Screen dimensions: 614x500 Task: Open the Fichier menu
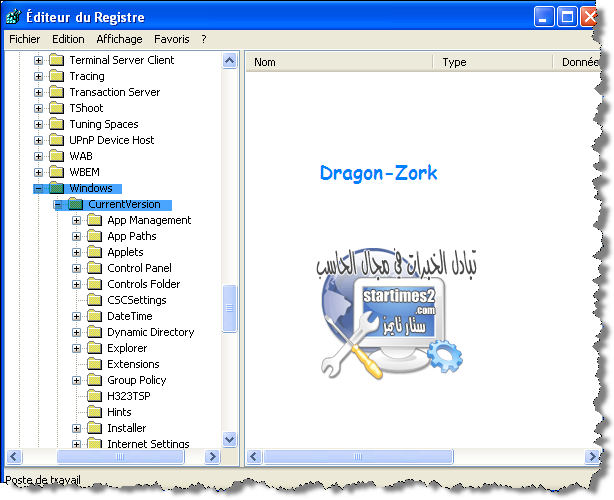click(25, 39)
